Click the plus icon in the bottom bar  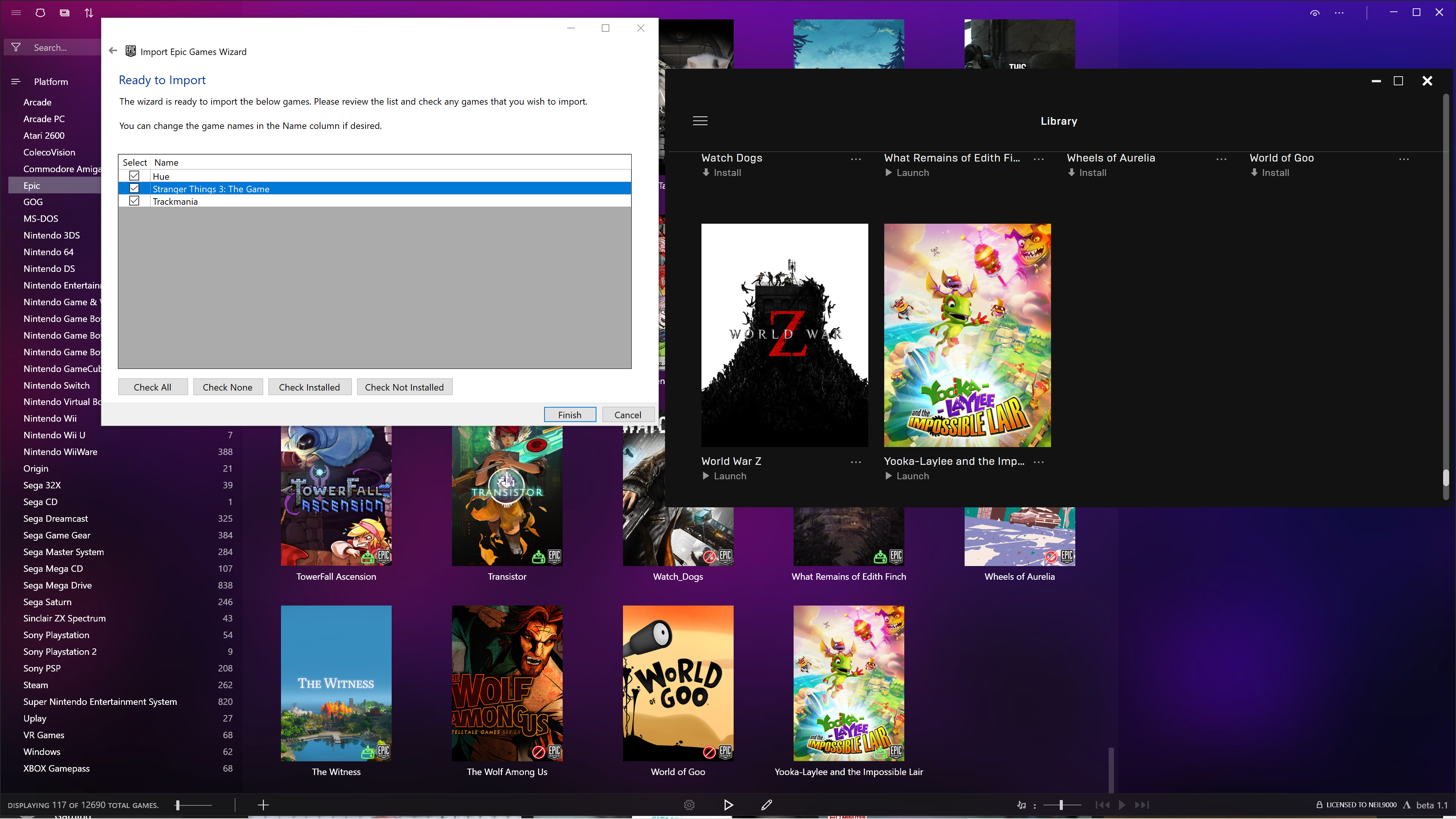tap(264, 805)
